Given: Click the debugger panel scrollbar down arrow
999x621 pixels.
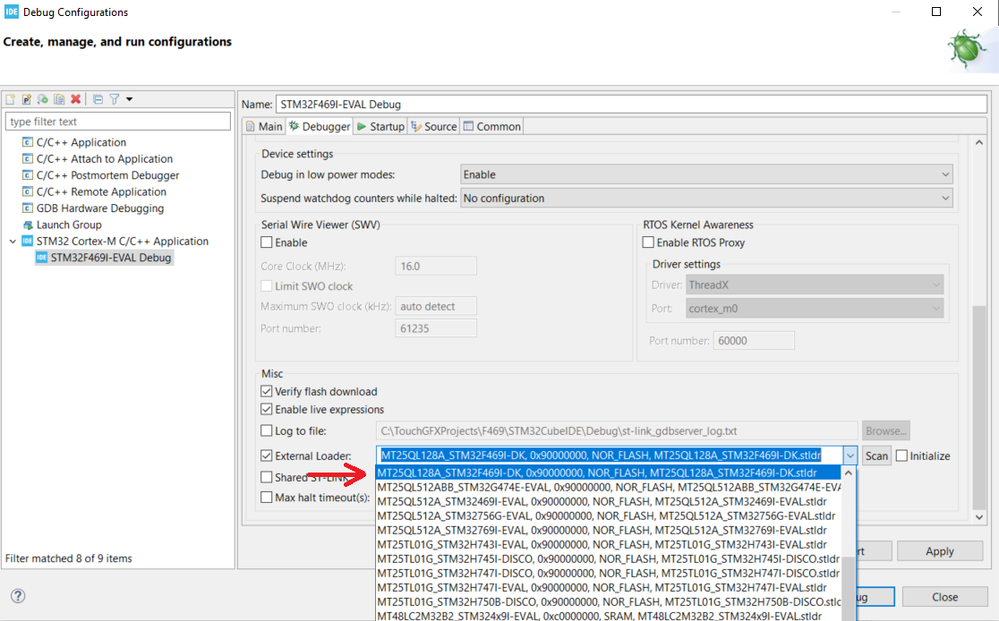Looking at the screenshot, I should [979, 517].
